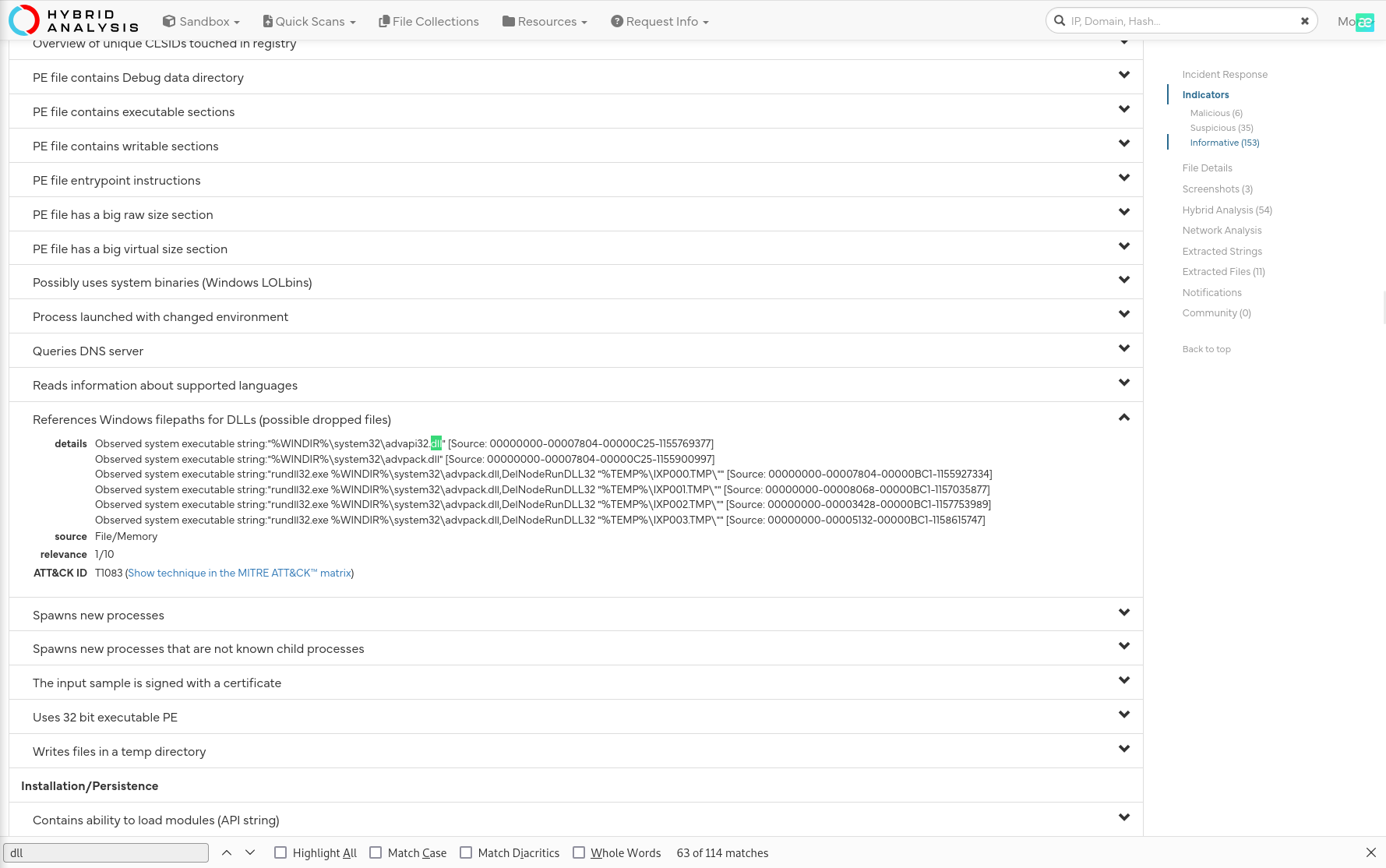The height and width of the screenshot is (868, 1386).
Task: Open Extracted Files (11) section
Action: 1223,271
